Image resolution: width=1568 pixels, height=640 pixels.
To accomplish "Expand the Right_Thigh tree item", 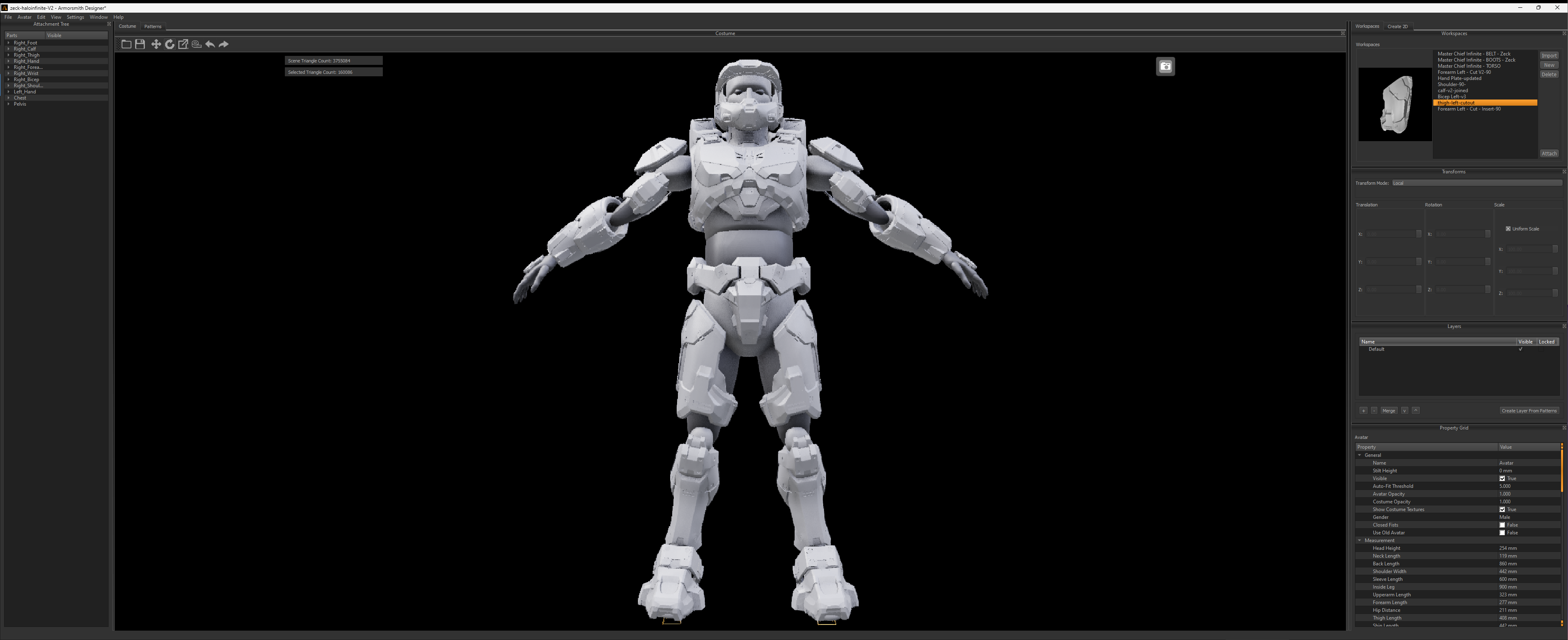I will point(9,55).
